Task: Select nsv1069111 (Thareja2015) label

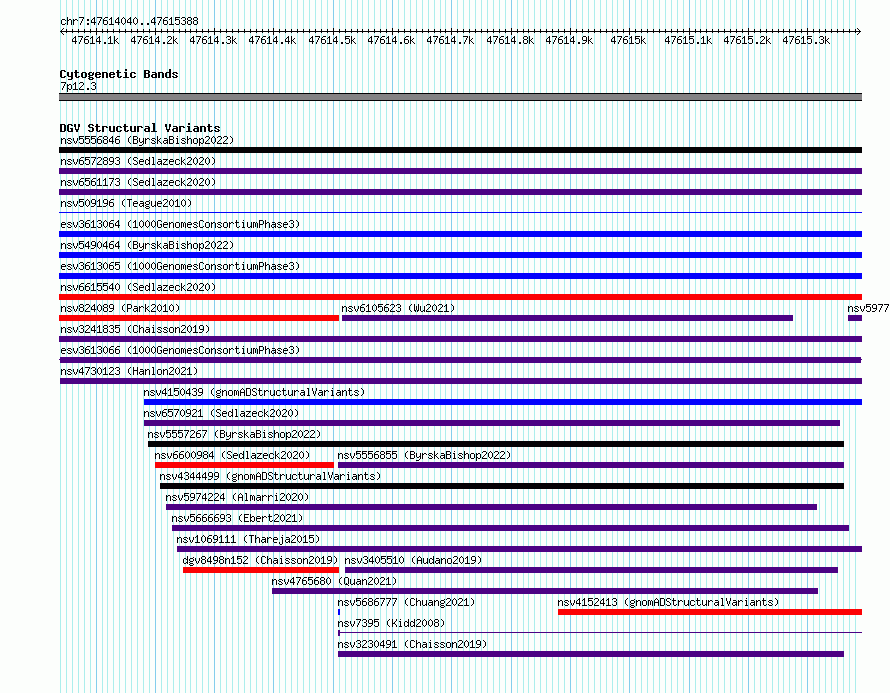Action: 247,539
